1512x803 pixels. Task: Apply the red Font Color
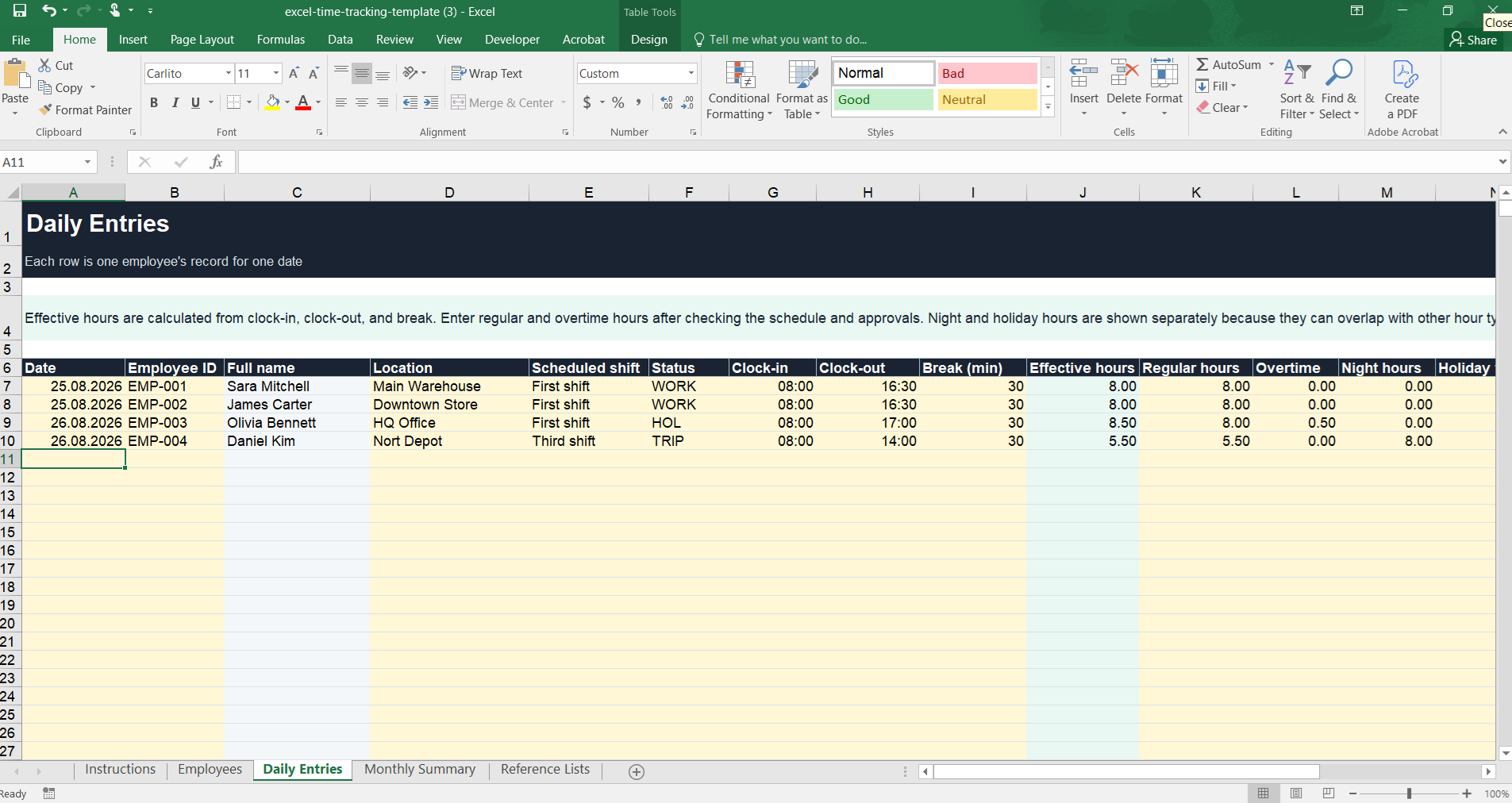[303, 102]
